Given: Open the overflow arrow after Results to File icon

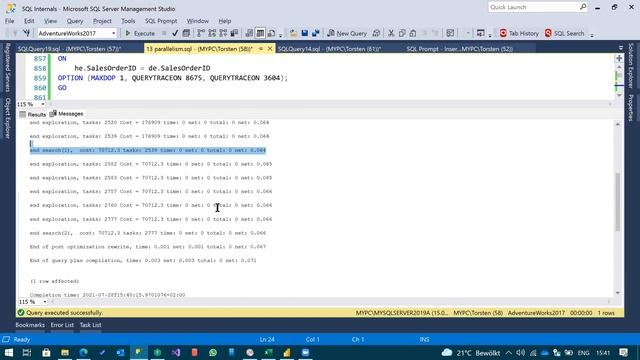Looking at the screenshot, I should coord(280,35).
